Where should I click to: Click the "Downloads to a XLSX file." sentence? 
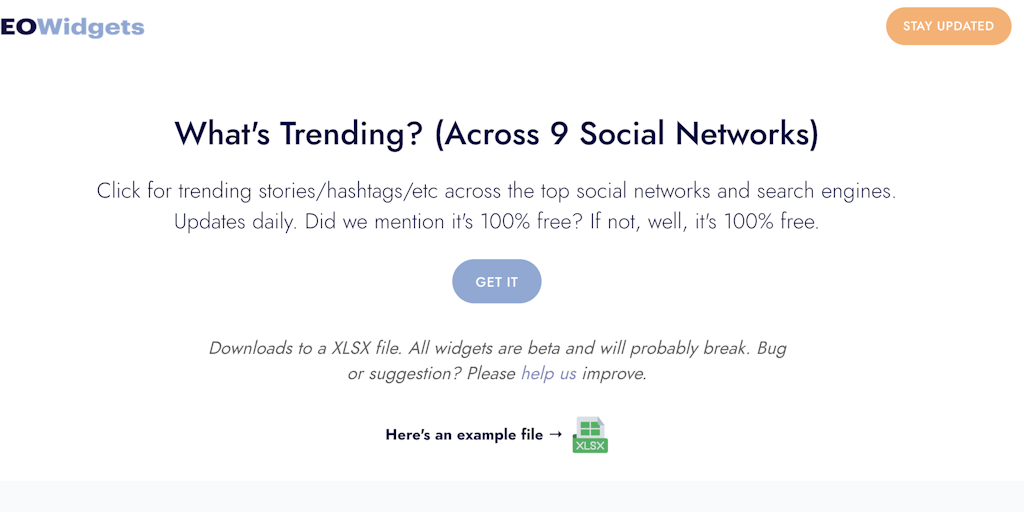click(x=304, y=348)
